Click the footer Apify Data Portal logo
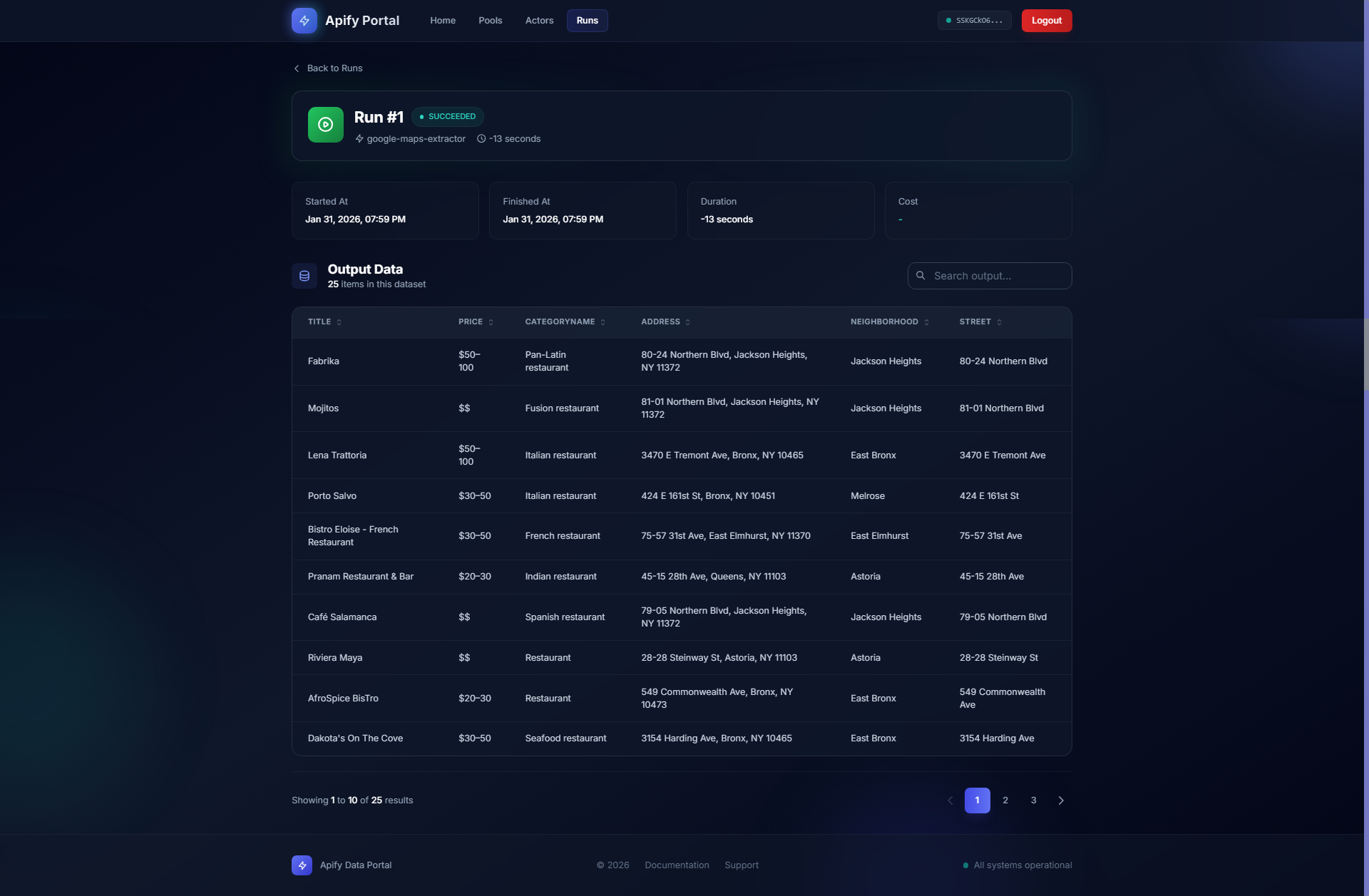Screen dimensions: 1369x896 [302, 865]
